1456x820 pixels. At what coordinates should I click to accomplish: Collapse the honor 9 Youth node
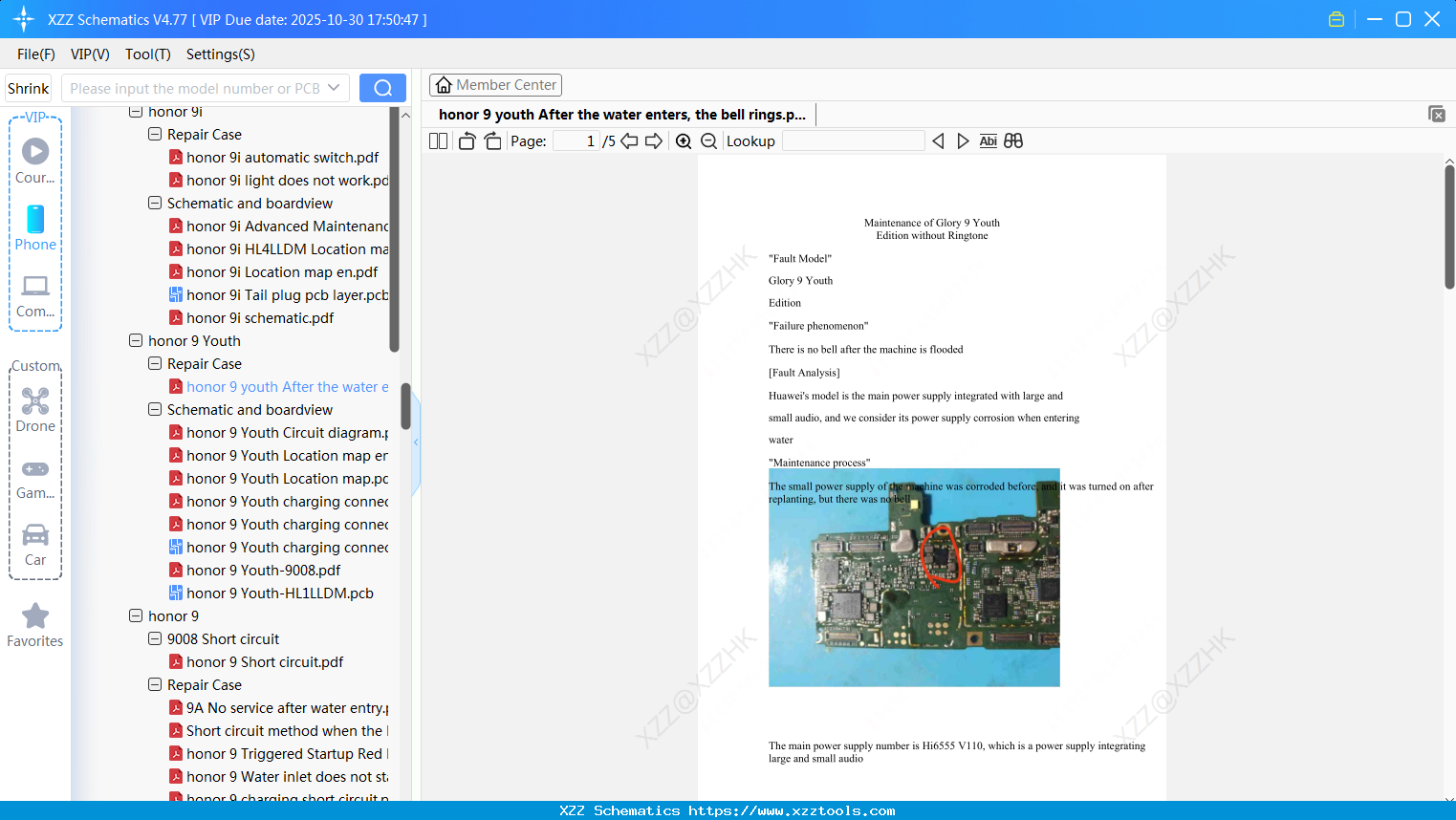click(x=136, y=340)
